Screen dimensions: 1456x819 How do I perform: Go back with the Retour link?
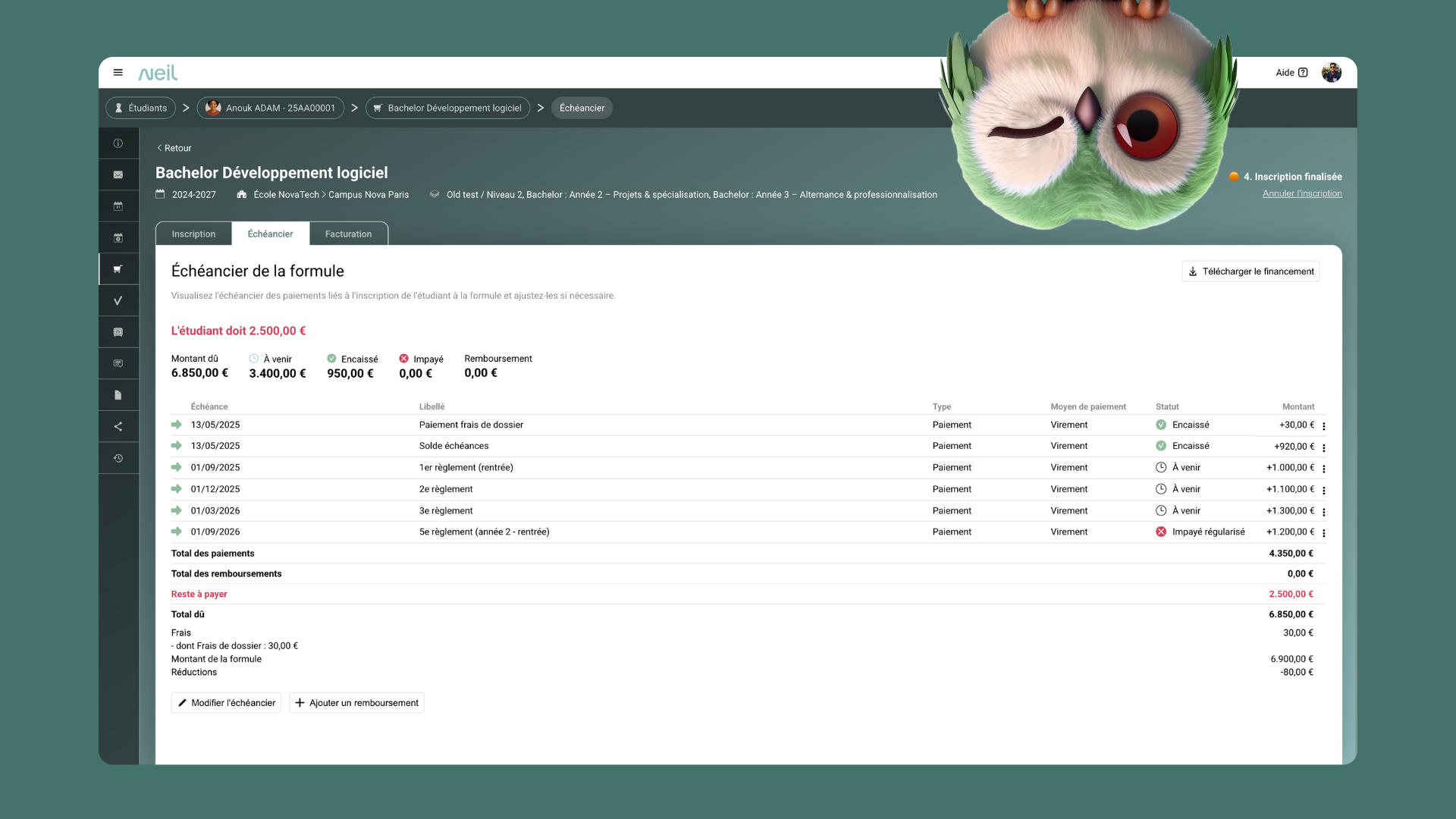pos(174,148)
